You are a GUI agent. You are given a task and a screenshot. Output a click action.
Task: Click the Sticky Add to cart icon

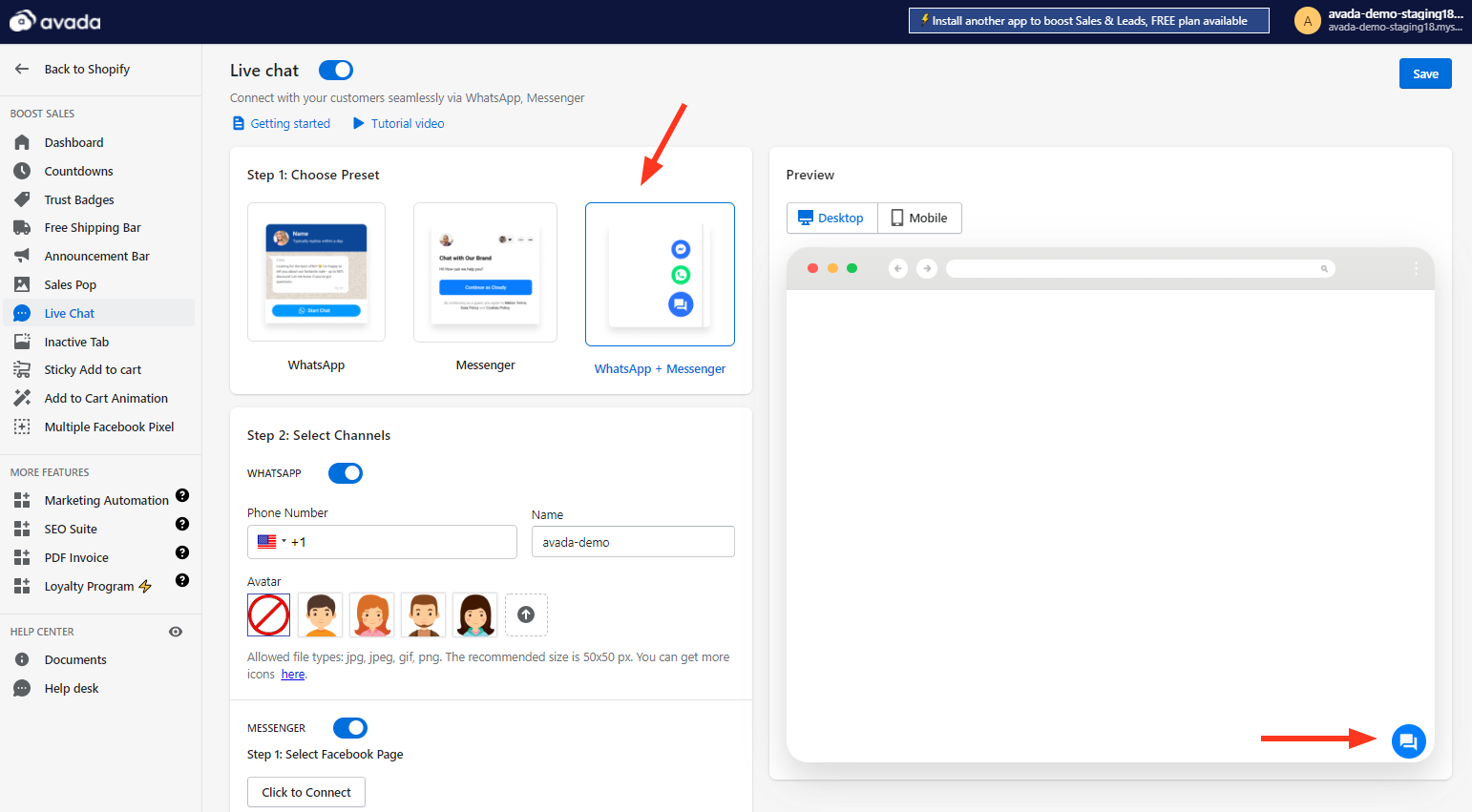pos(22,369)
